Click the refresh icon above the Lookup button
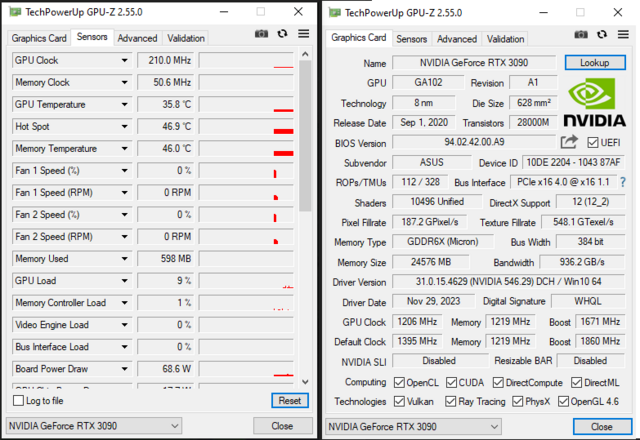This screenshot has width=640, height=440. pos(603,35)
